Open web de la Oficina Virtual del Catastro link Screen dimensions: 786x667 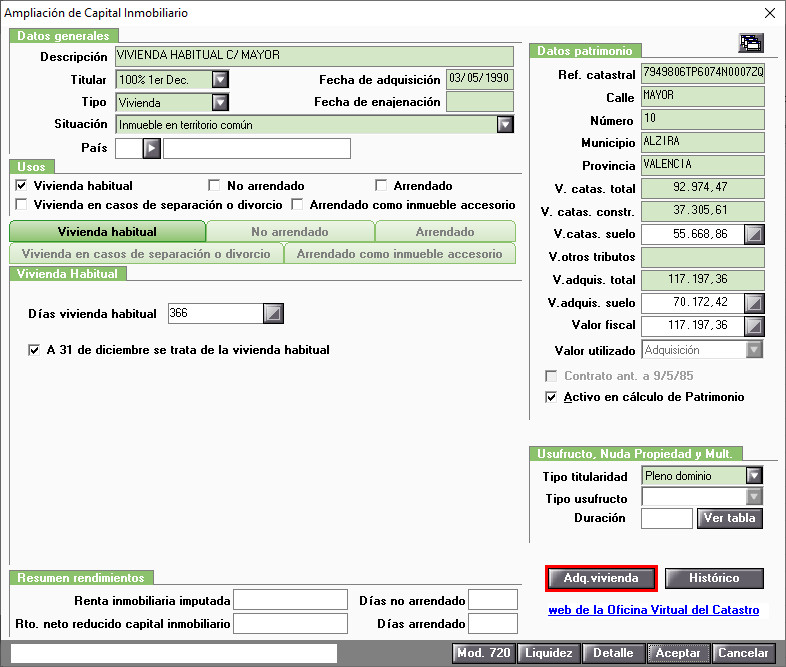tap(654, 610)
